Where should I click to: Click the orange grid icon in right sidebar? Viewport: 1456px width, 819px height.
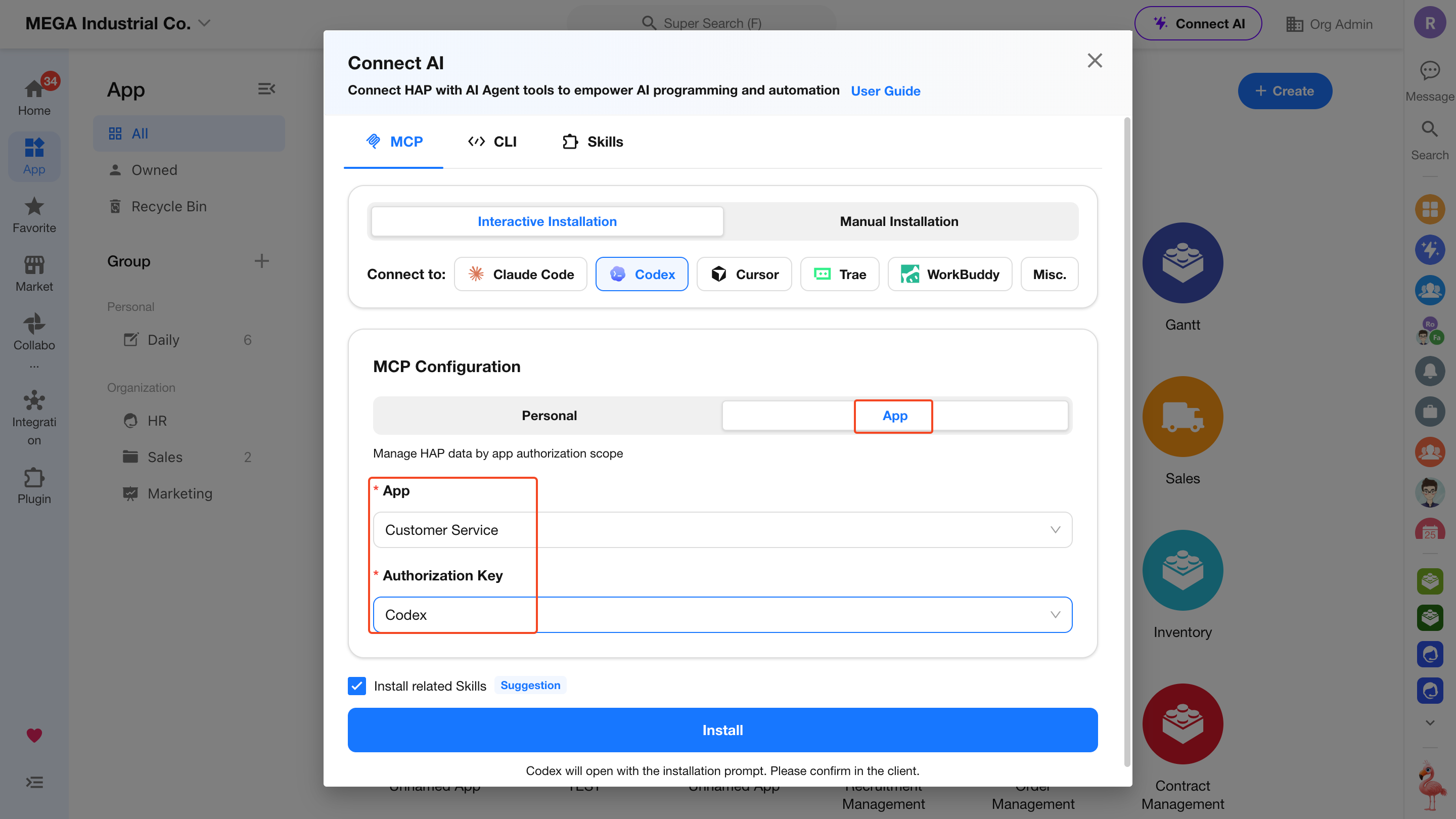click(1429, 209)
